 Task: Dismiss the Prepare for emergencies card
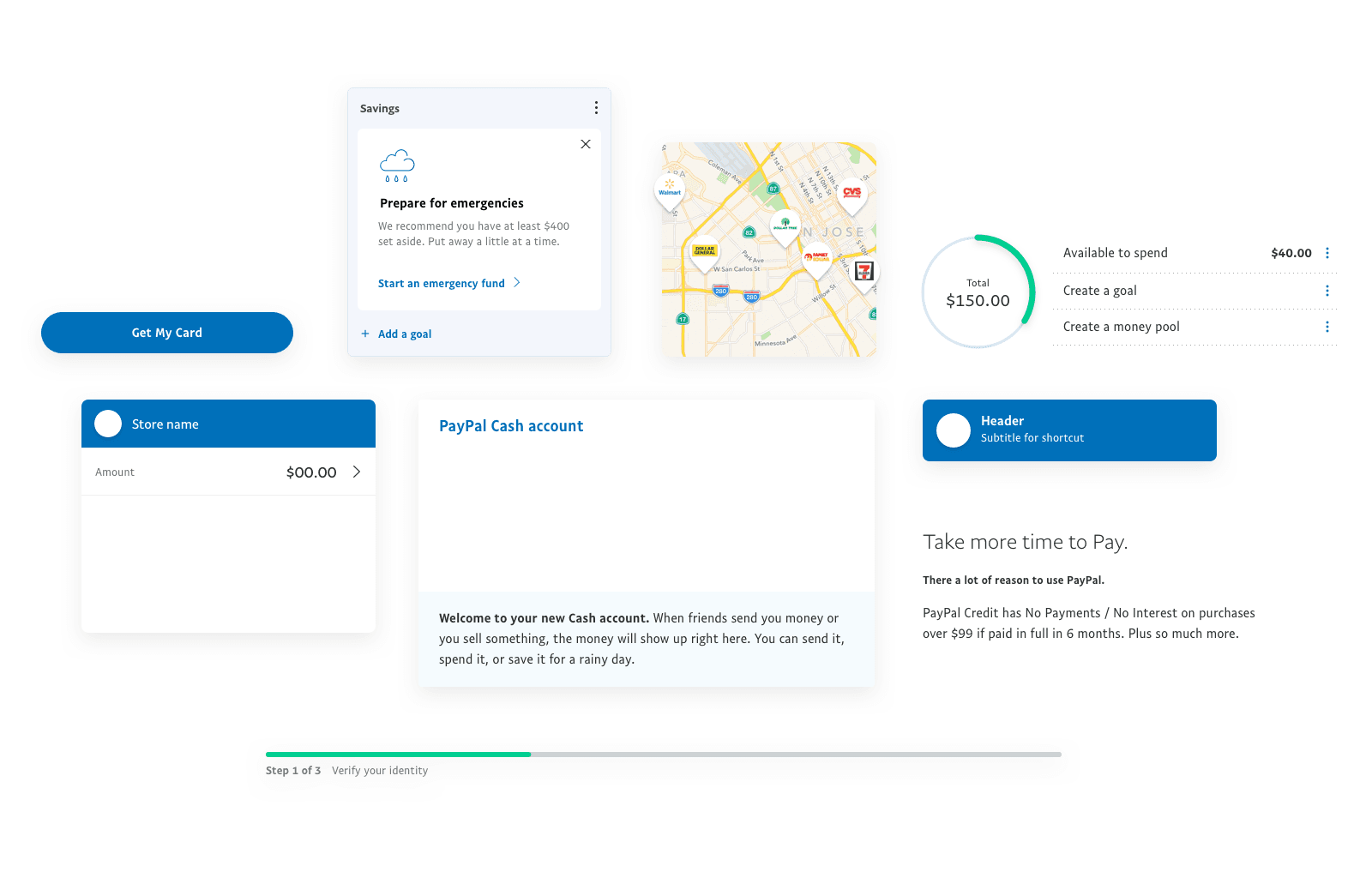pyautogui.click(x=585, y=144)
